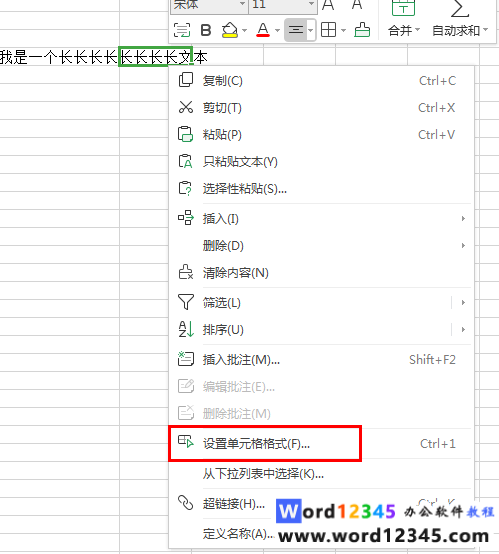Viewport: 499px width, 554px height.
Task: Select the format painter brush icon
Action: (362, 30)
